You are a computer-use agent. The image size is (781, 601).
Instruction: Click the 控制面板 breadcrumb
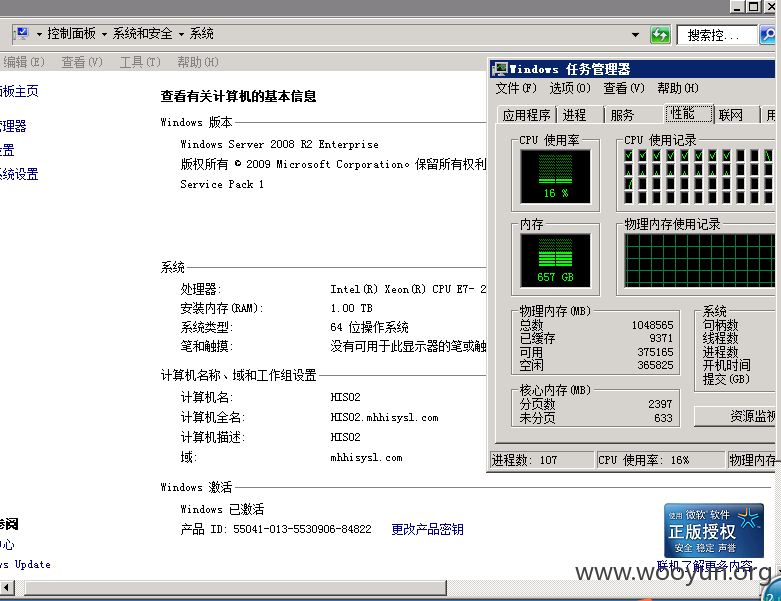coord(71,33)
